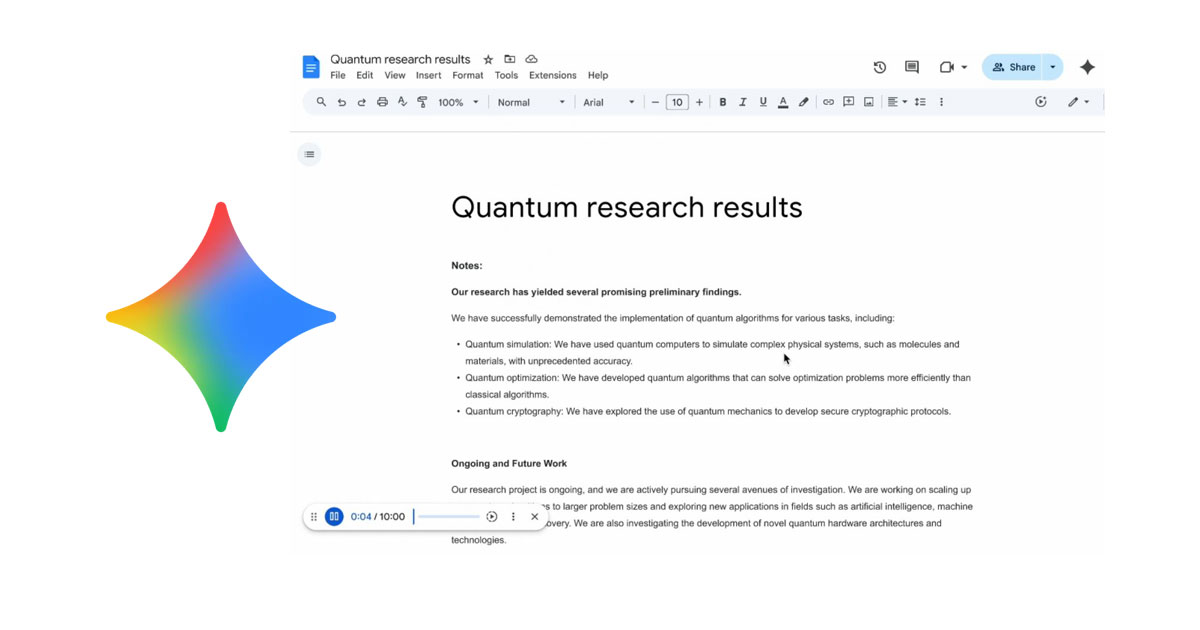Open the Insert menu

click(x=429, y=75)
